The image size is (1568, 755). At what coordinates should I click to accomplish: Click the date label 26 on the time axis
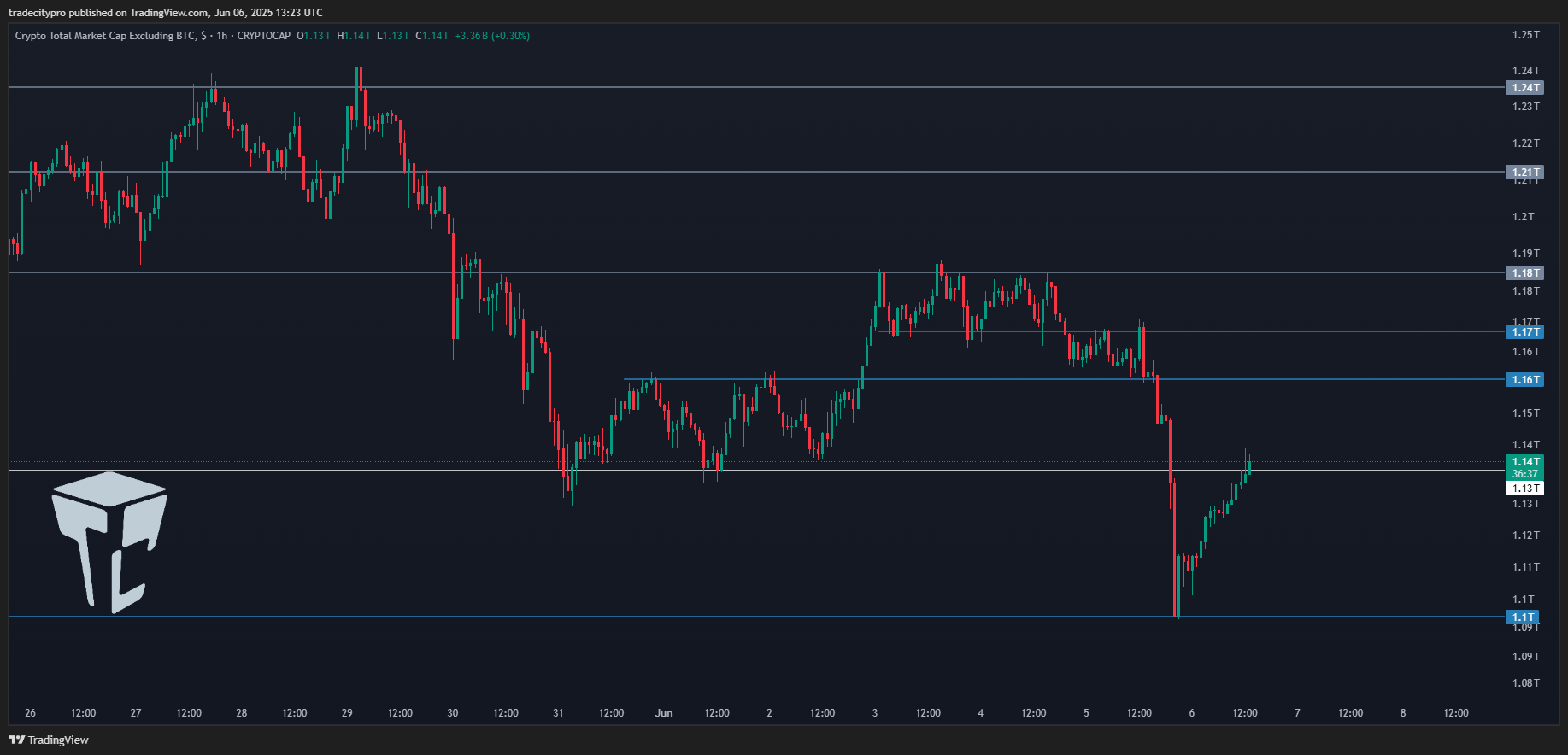[x=30, y=713]
